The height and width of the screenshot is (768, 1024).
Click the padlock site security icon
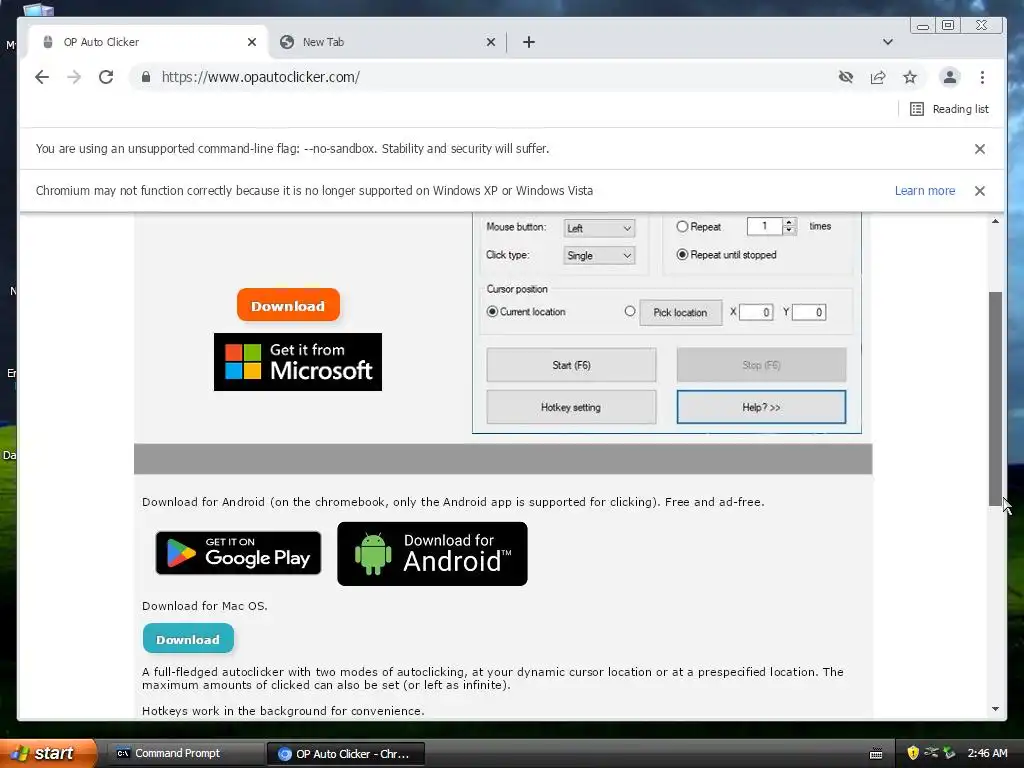(146, 77)
